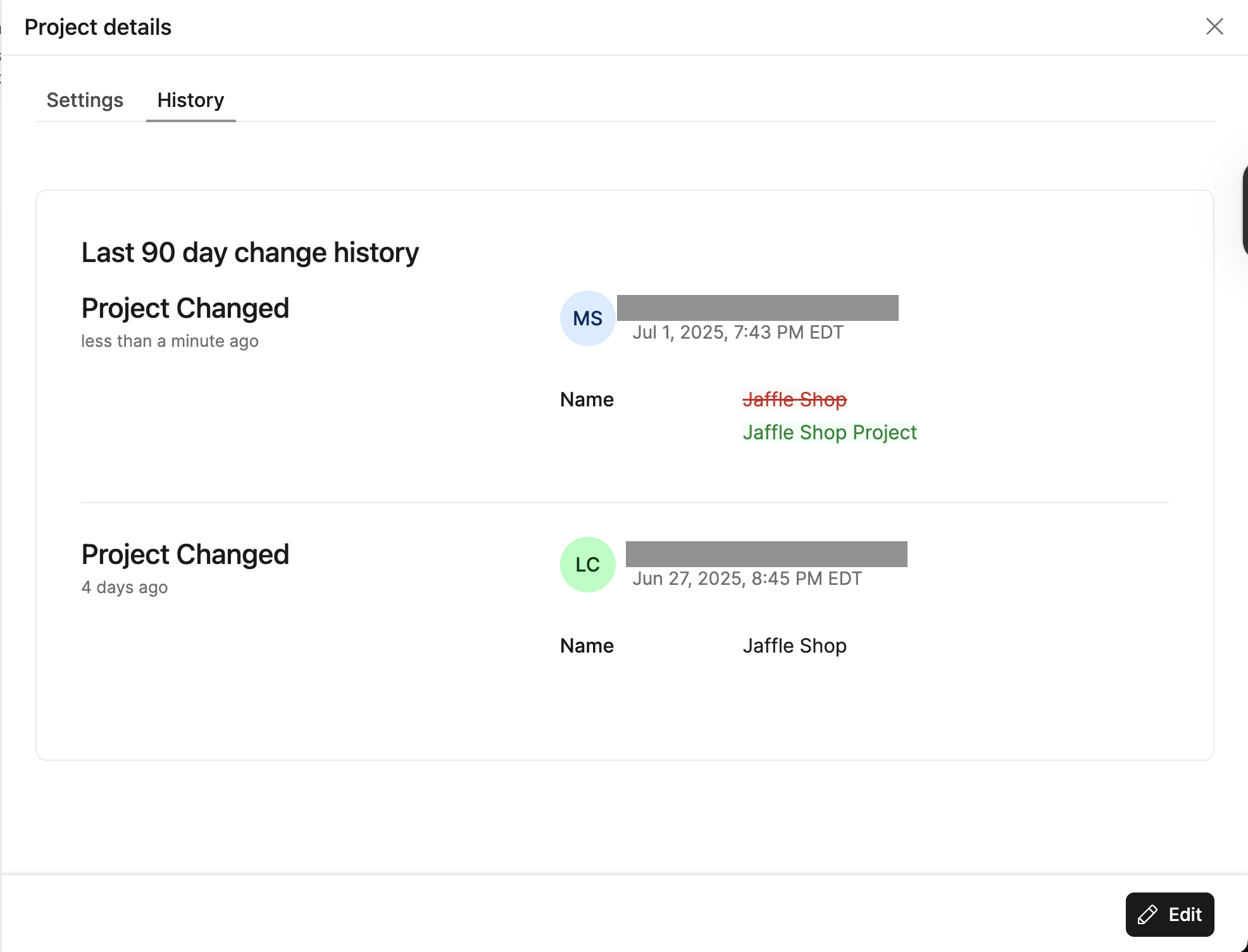Click the pencil icon on Edit button
Screen dimensions: 1248x952
coord(1149,914)
